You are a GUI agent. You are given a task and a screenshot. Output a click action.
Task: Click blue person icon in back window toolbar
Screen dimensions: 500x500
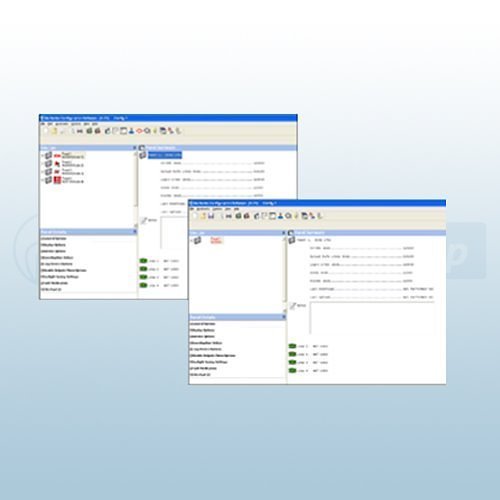point(131,131)
